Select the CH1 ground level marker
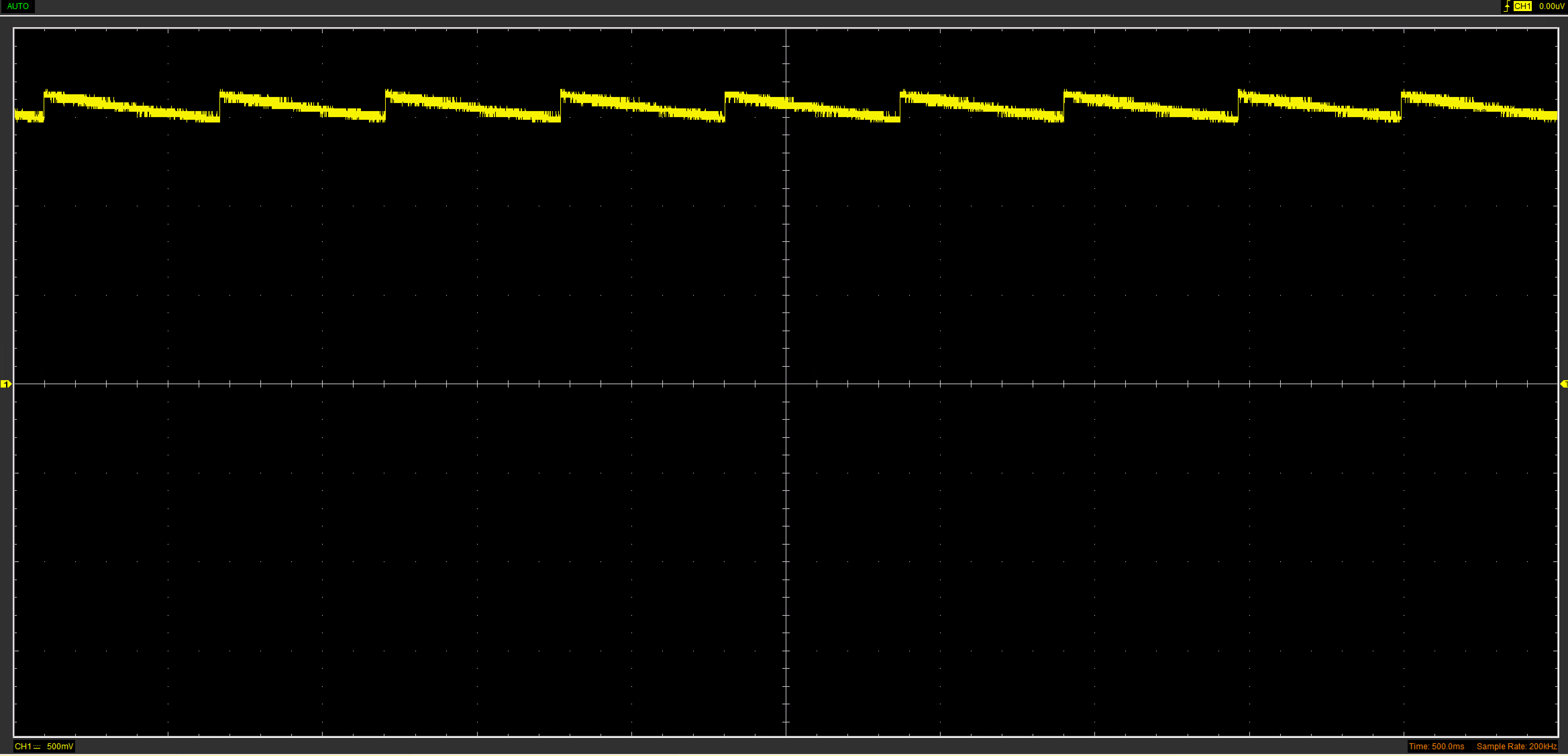The image size is (1568, 756). click(5, 384)
